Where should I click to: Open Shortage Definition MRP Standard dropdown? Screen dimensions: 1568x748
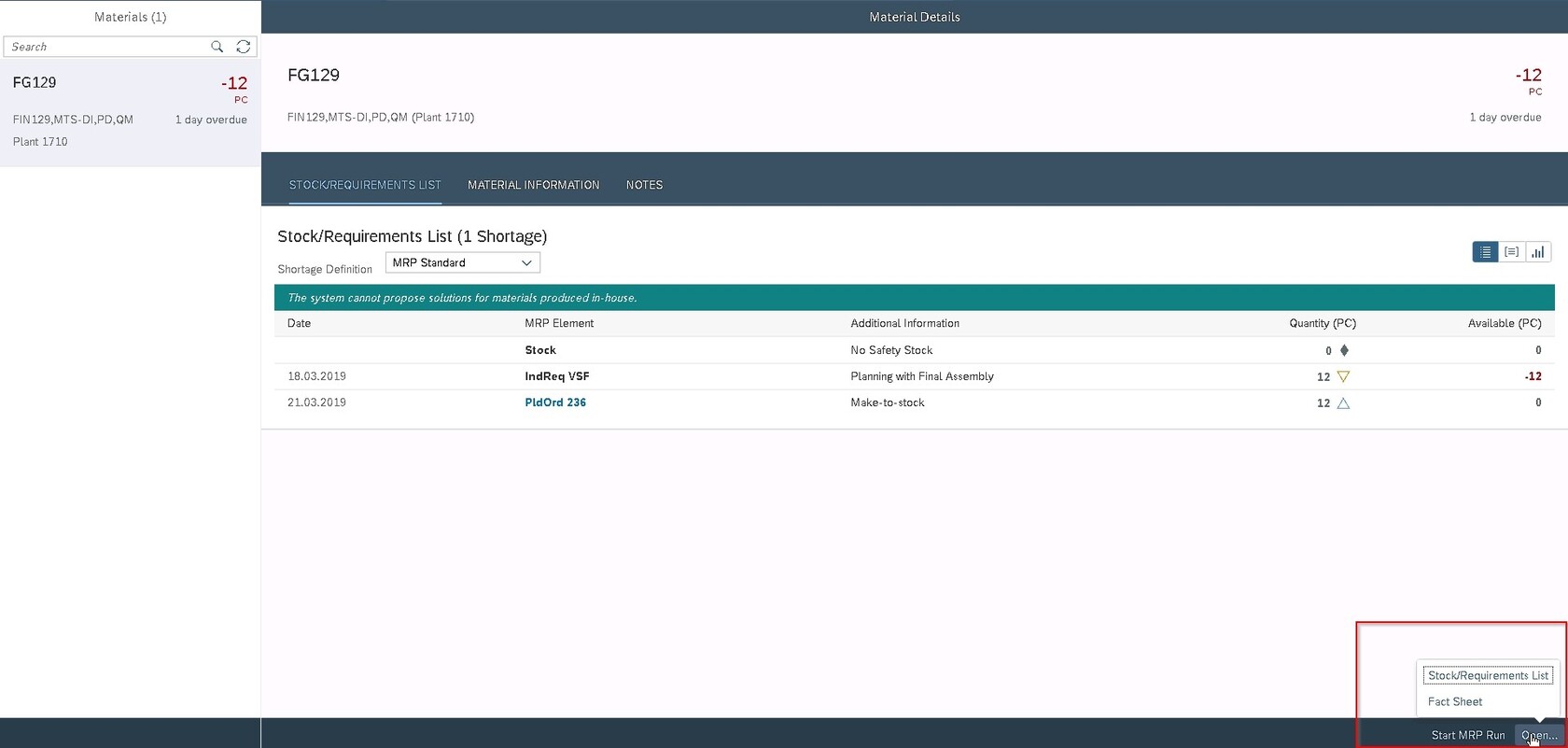coord(463,263)
